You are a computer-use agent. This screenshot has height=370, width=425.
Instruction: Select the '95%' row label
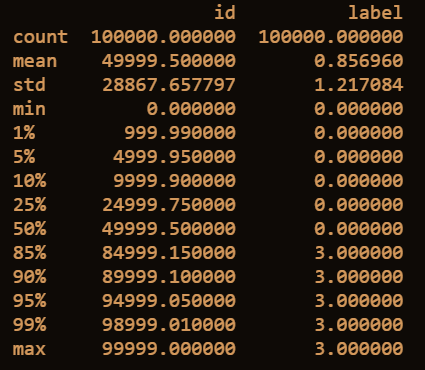[x=29, y=301]
